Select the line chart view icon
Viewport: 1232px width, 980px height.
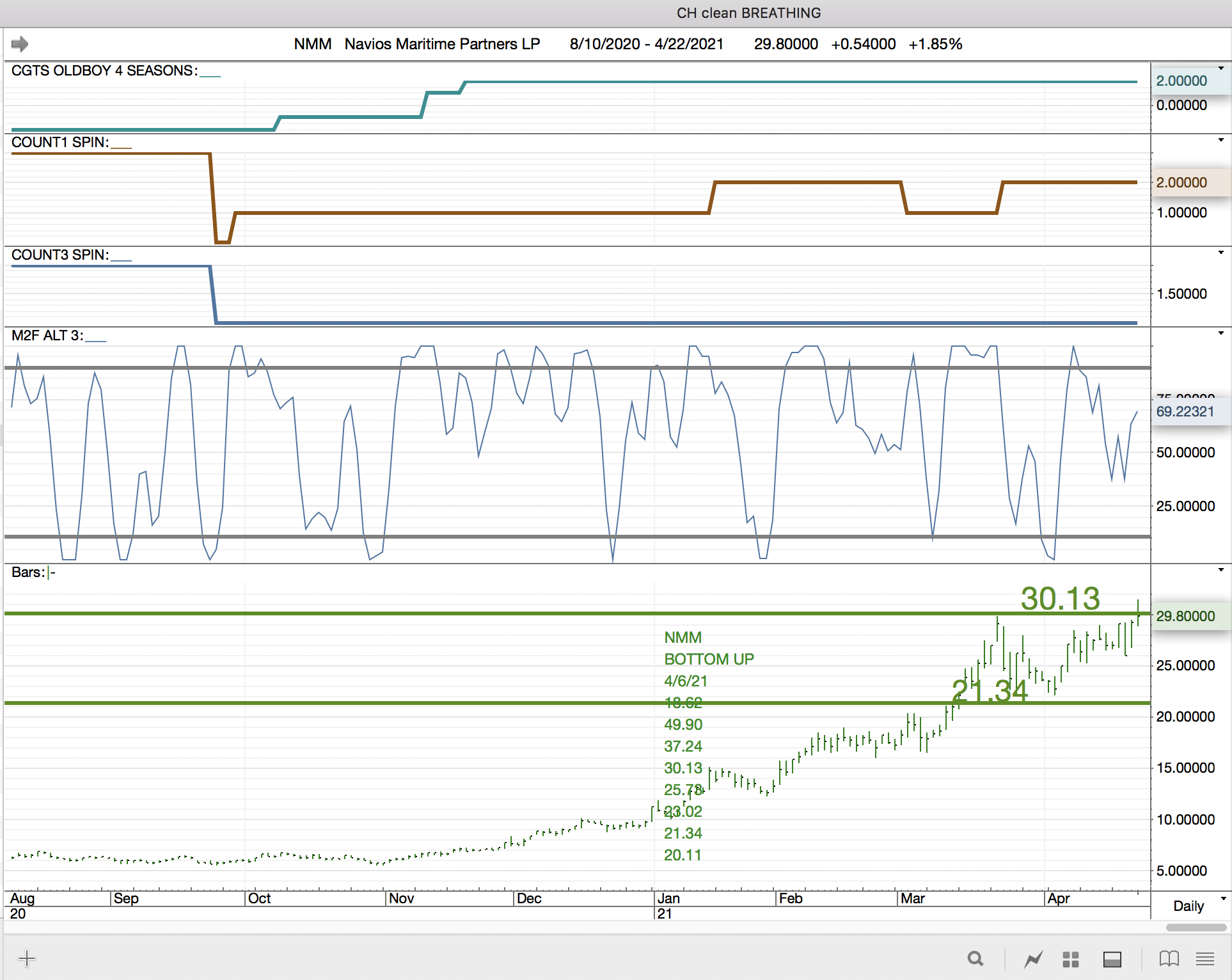tap(1033, 959)
